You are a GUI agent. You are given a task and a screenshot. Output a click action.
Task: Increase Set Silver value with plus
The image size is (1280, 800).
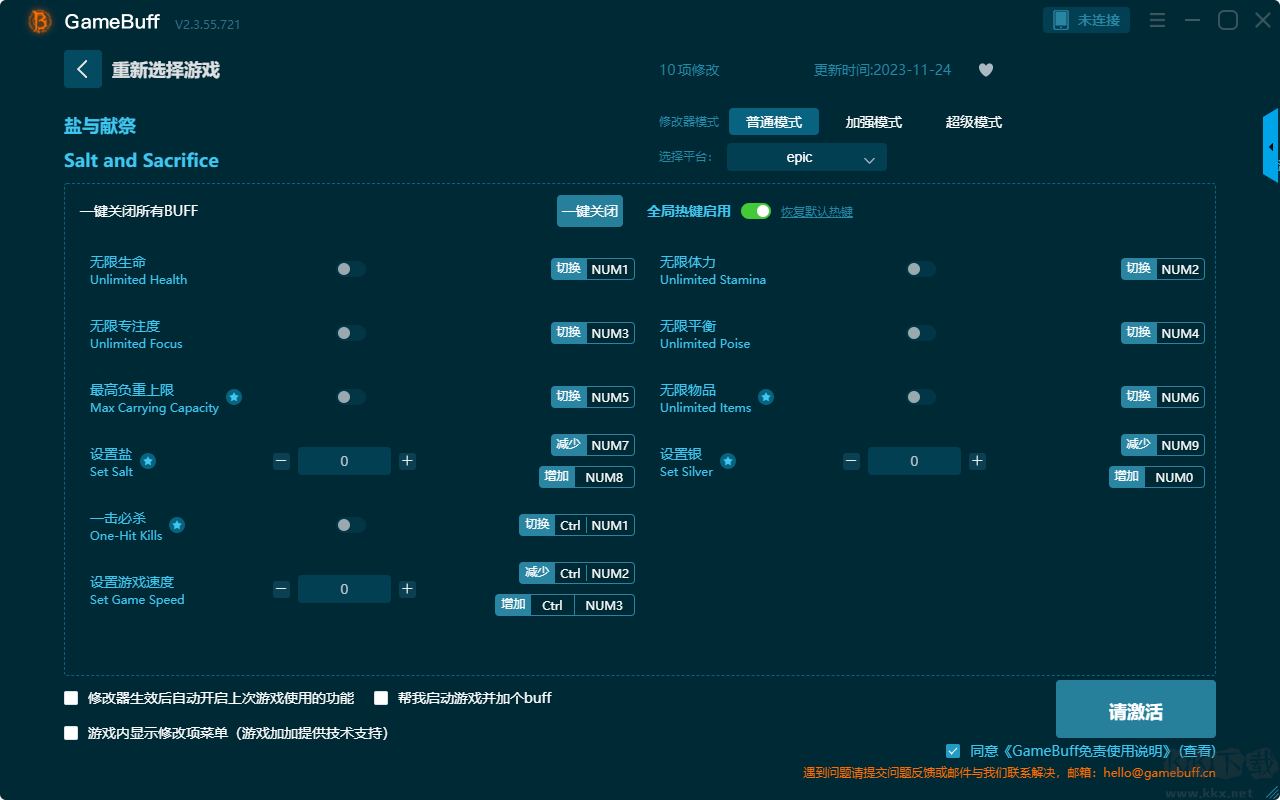pos(977,461)
